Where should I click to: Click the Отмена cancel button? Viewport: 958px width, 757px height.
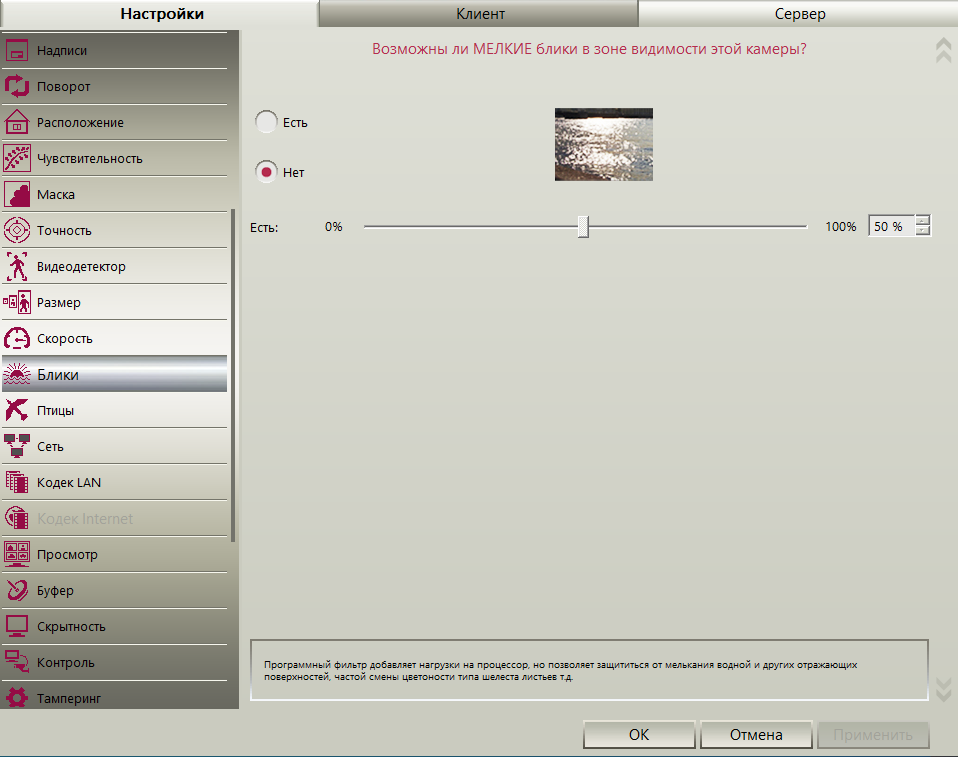756,734
